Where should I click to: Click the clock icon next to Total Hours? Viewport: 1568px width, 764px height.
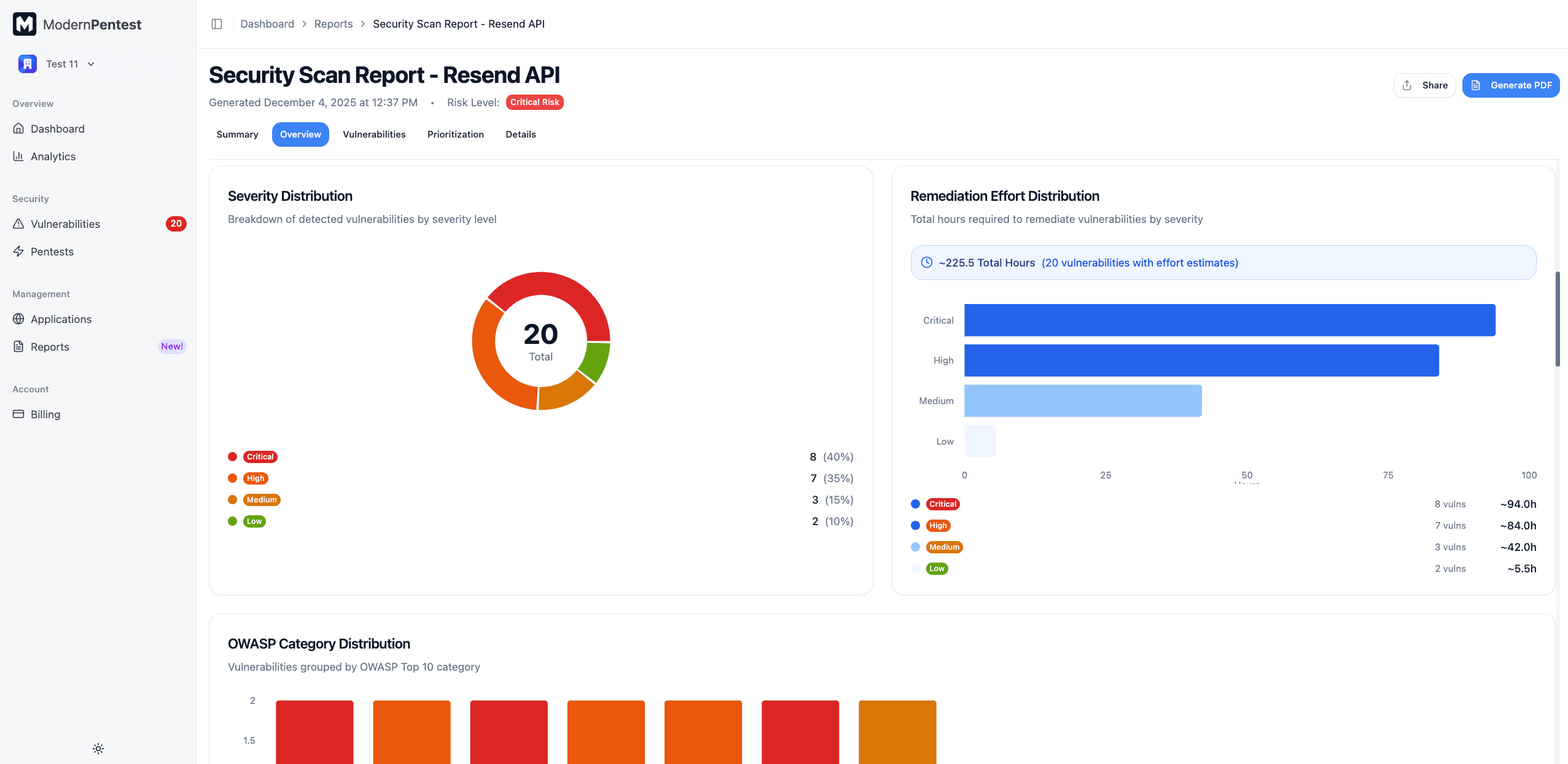tap(926, 262)
